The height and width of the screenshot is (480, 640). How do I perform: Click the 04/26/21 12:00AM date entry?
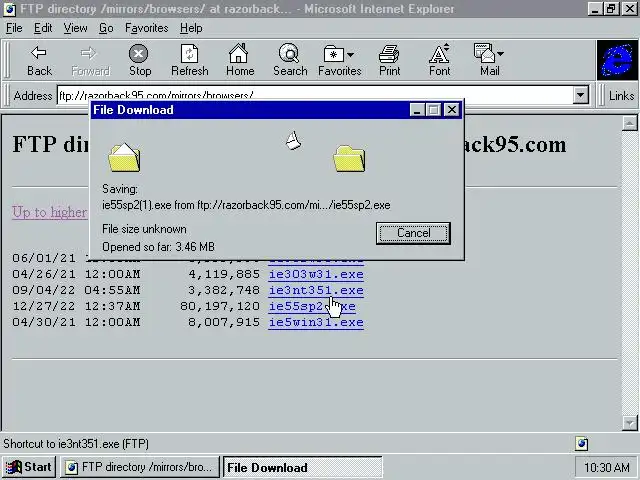coord(76,274)
